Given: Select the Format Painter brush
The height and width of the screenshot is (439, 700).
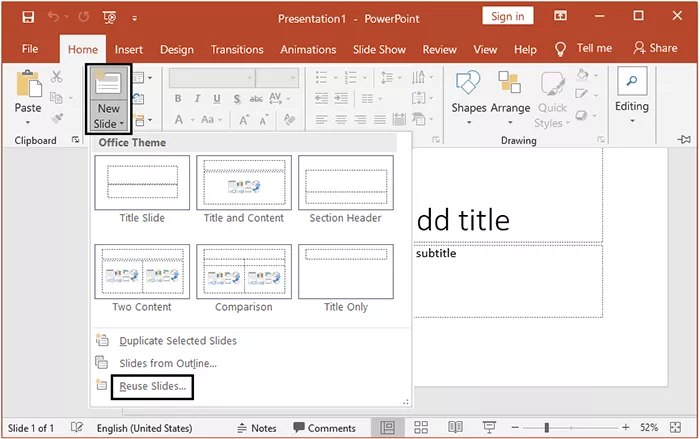Looking at the screenshot, I should pos(57,118).
